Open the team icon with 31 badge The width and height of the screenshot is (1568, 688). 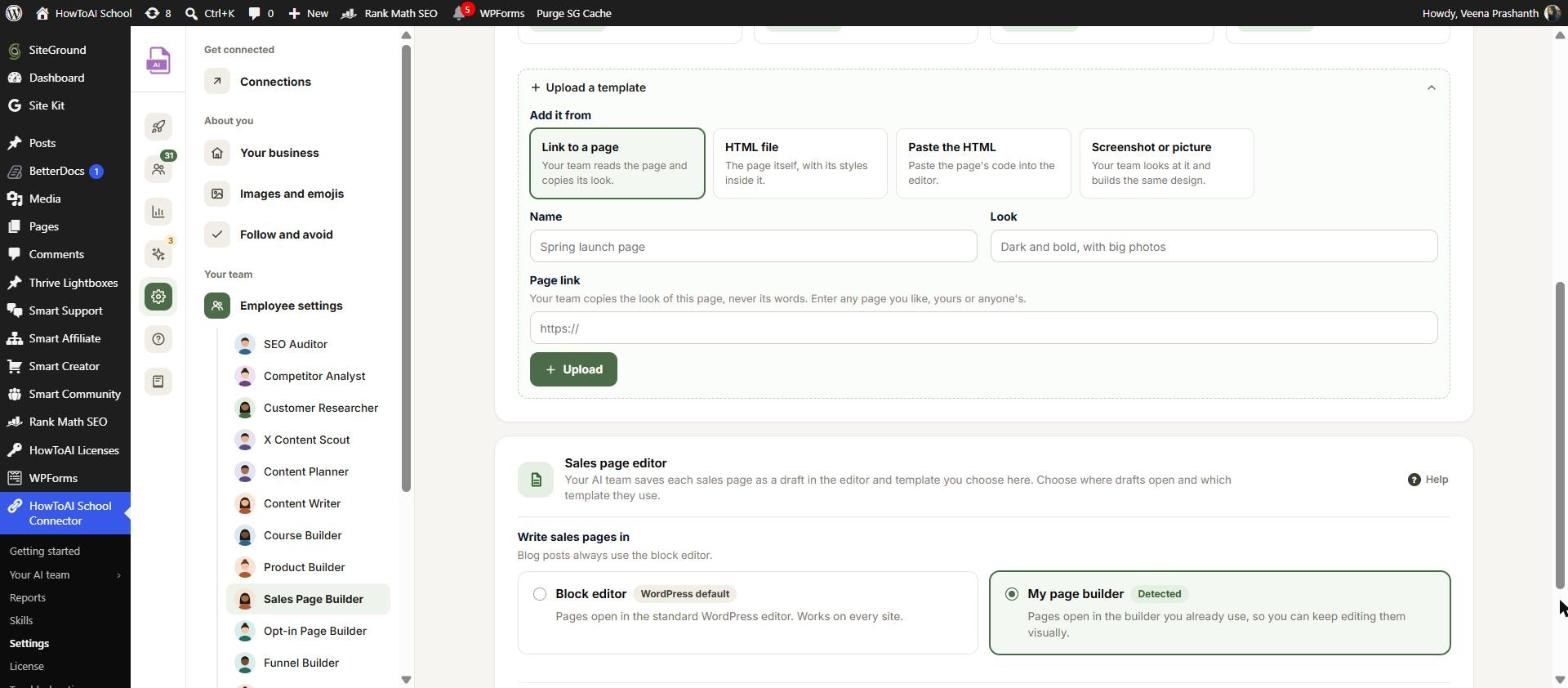click(158, 169)
